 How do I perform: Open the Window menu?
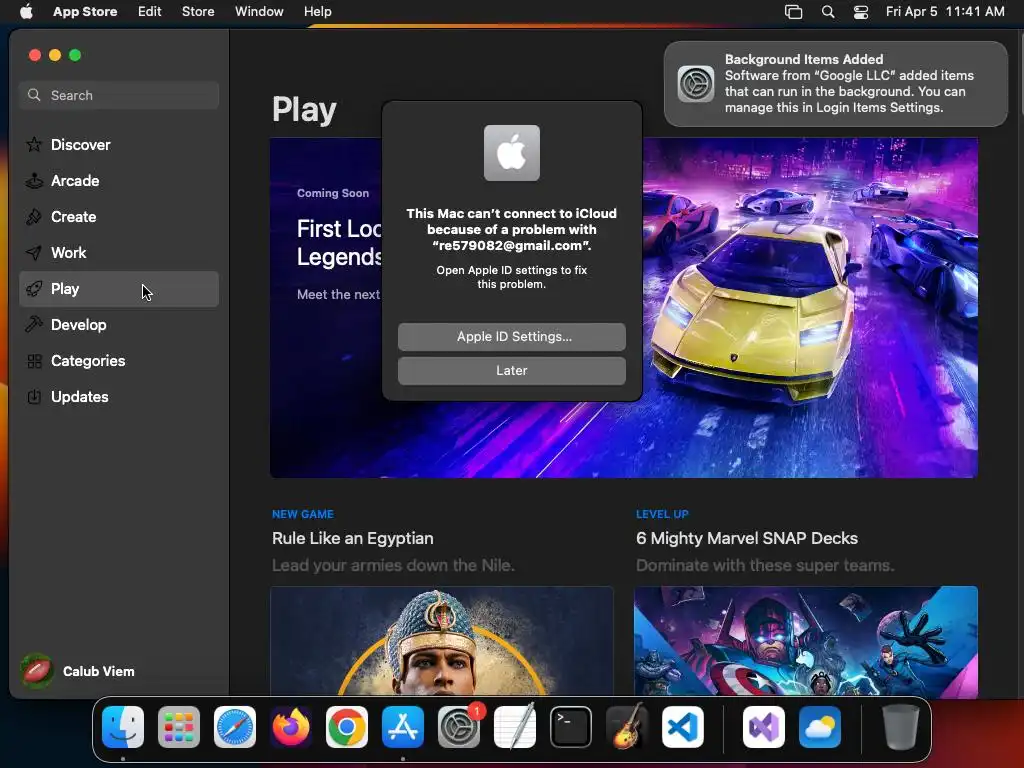pyautogui.click(x=259, y=11)
